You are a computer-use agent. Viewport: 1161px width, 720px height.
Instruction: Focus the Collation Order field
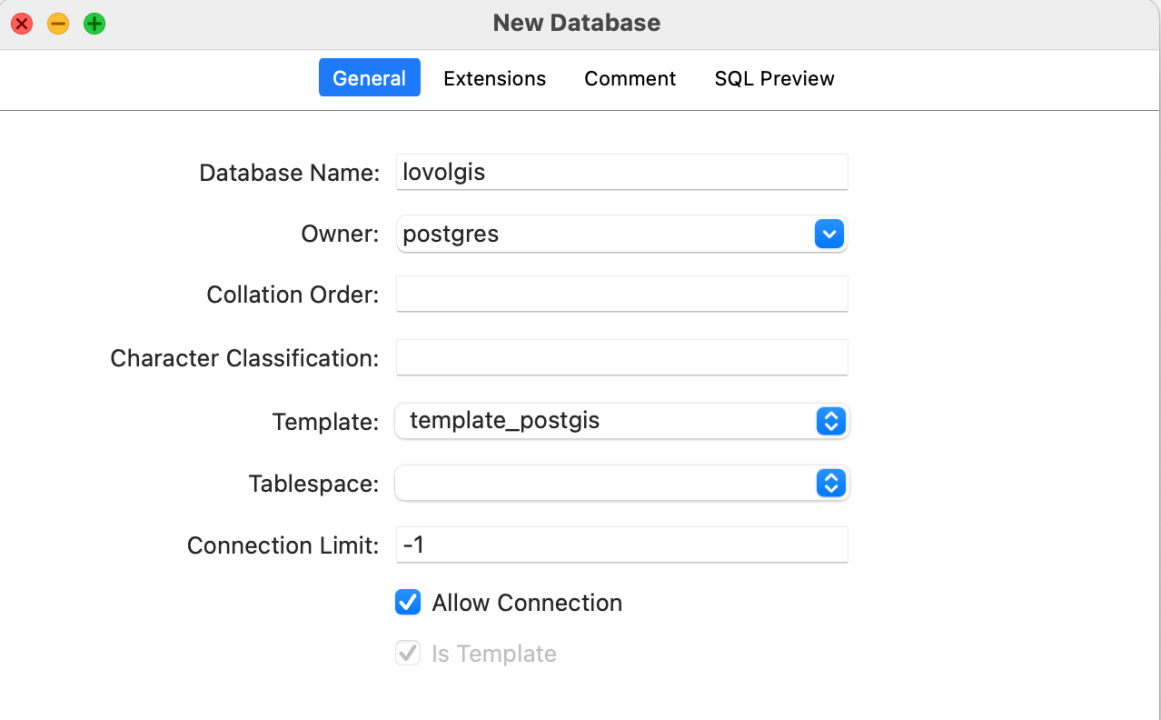[x=621, y=295]
